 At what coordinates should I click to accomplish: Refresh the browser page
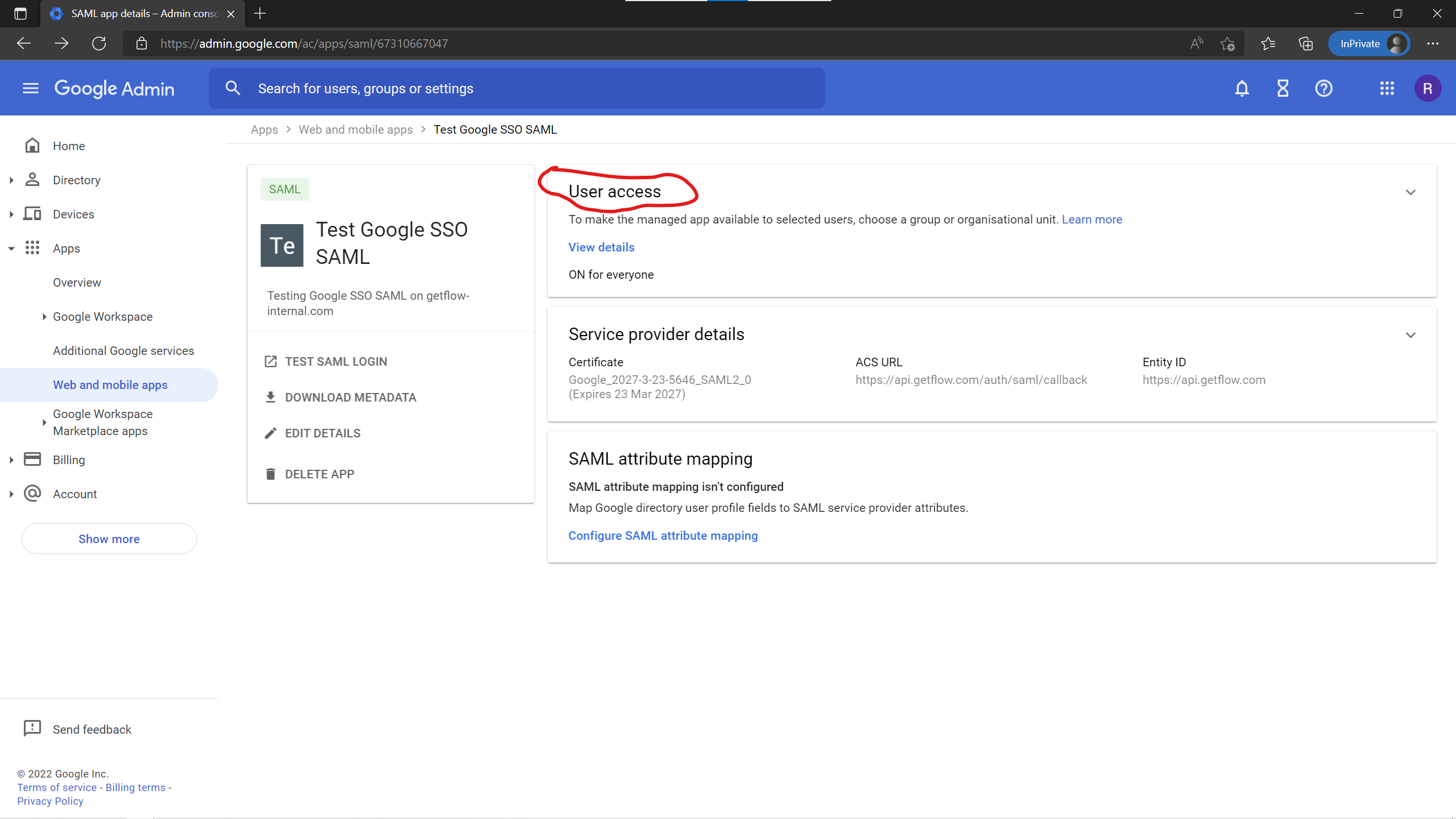99,43
